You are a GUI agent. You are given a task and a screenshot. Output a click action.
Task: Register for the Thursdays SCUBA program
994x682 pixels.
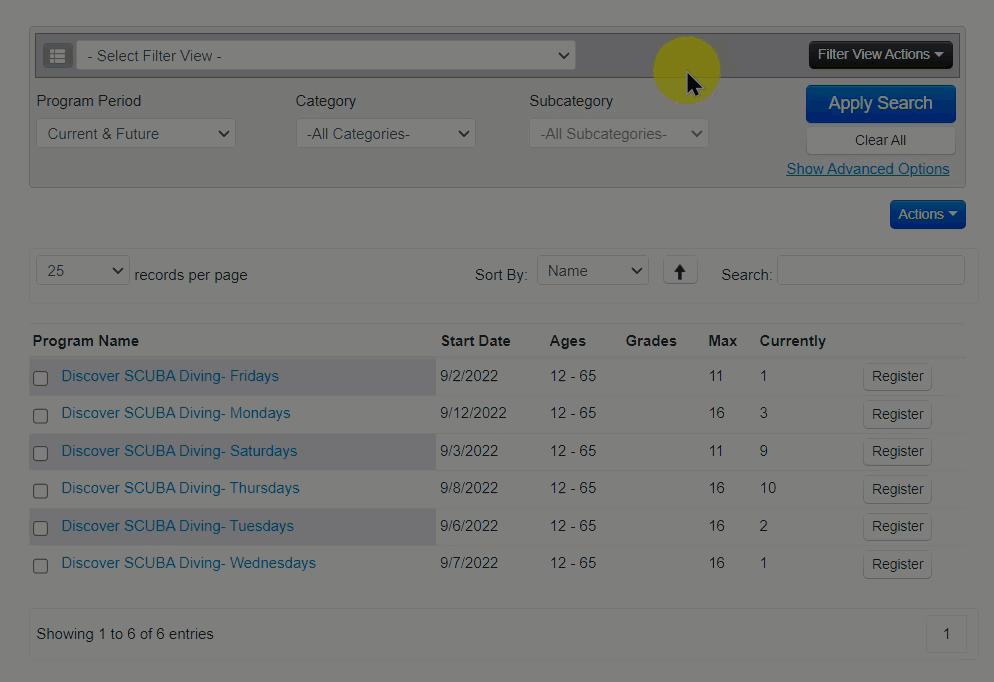(897, 489)
